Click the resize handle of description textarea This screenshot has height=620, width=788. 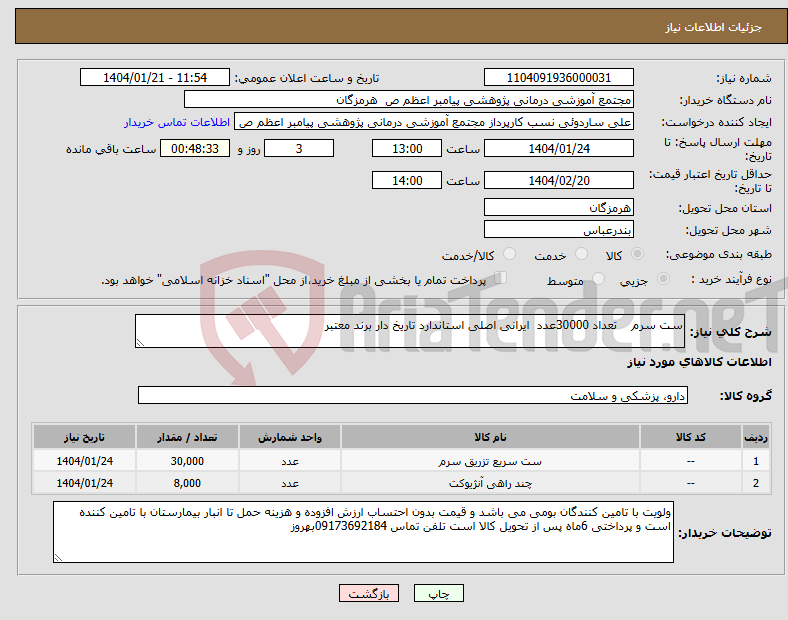click(140, 343)
